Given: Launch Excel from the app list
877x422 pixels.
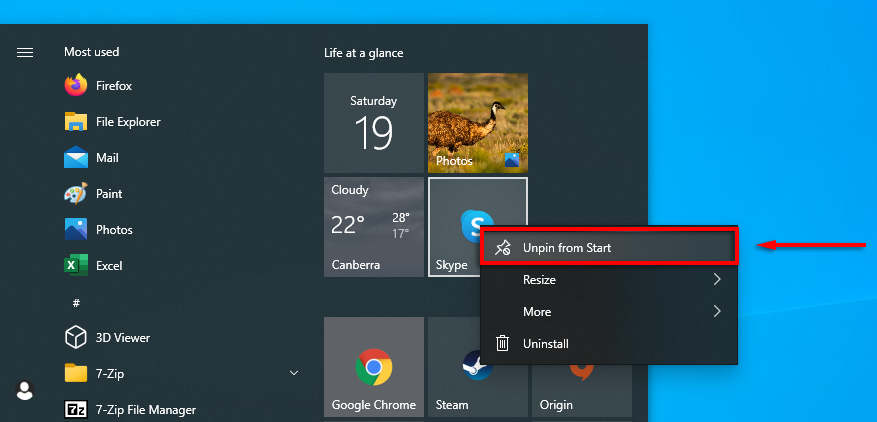Looking at the screenshot, I should 92,265.
